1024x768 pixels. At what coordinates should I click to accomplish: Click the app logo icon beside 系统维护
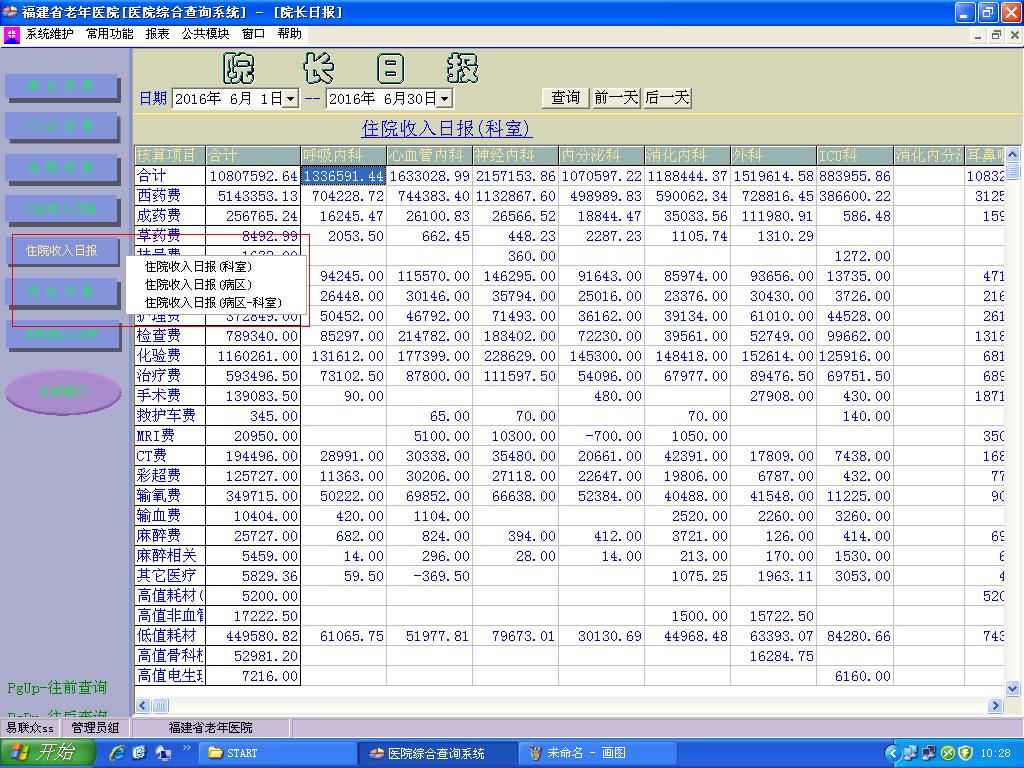click(x=11, y=35)
